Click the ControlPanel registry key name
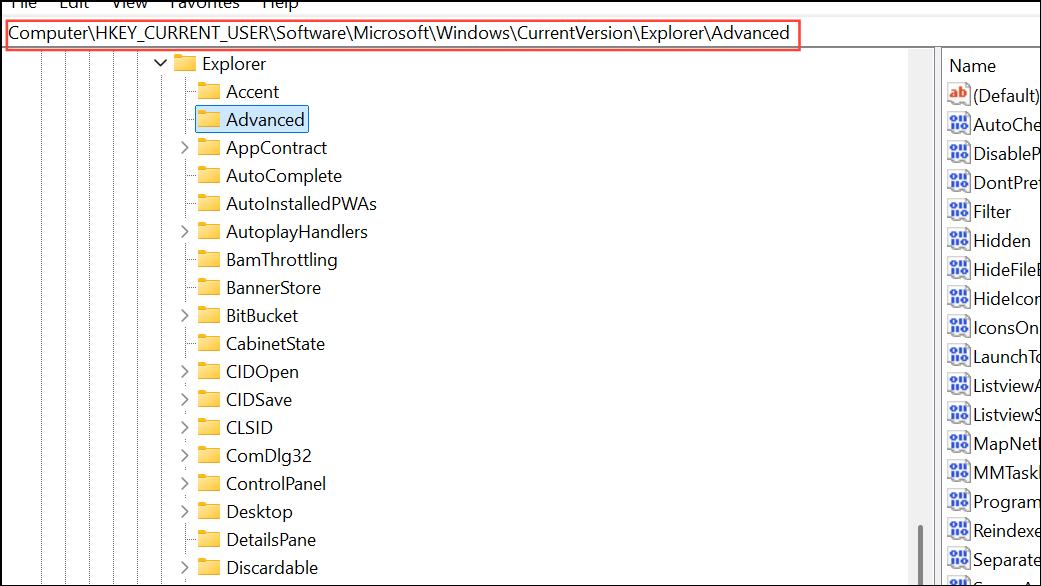The image size is (1041, 586). [275, 483]
